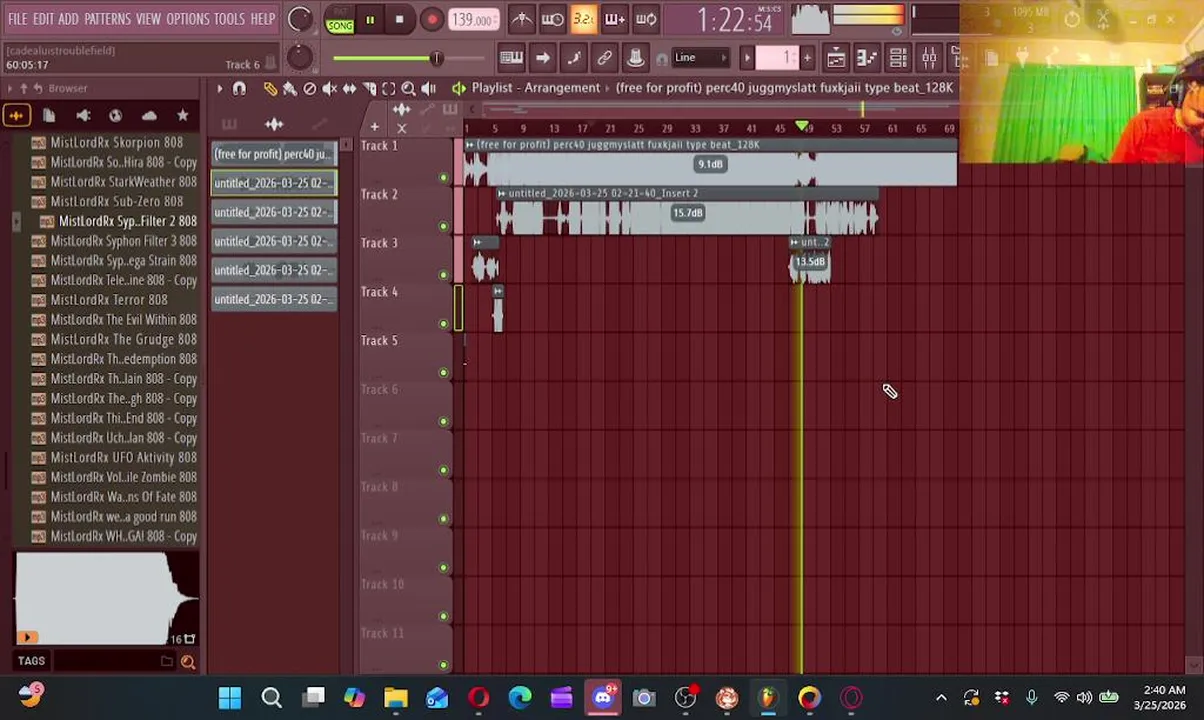Mute Track 10 using its green dot

click(x=443, y=616)
